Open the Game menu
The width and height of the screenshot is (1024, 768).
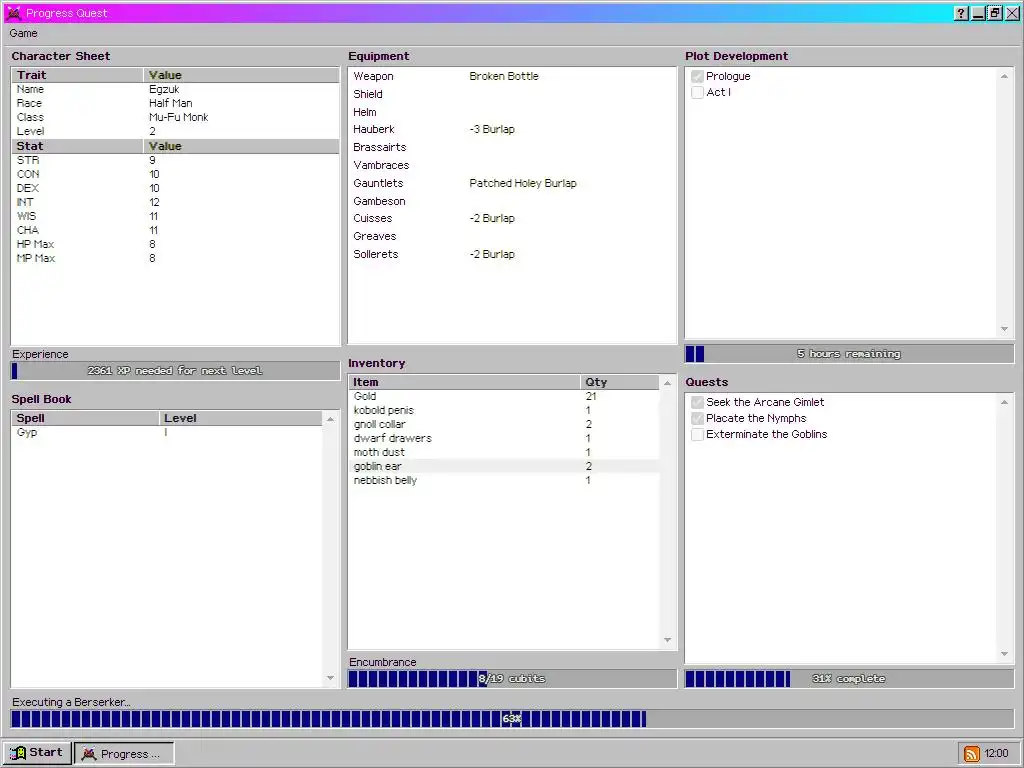[24, 33]
